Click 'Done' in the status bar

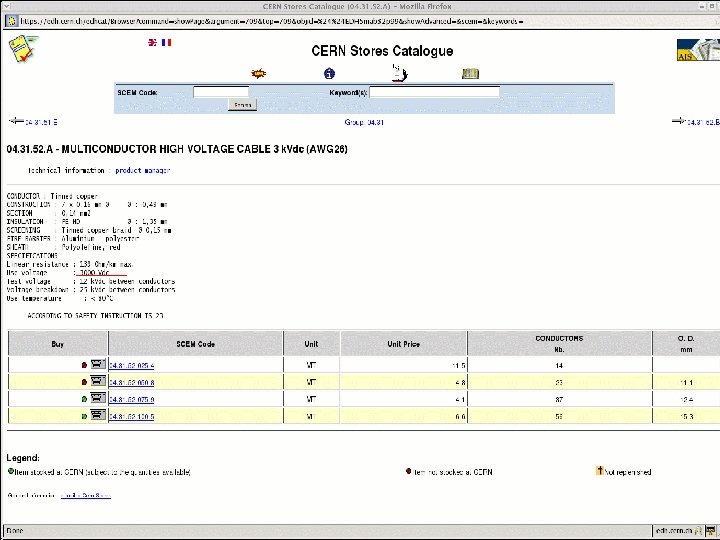pos(15,531)
